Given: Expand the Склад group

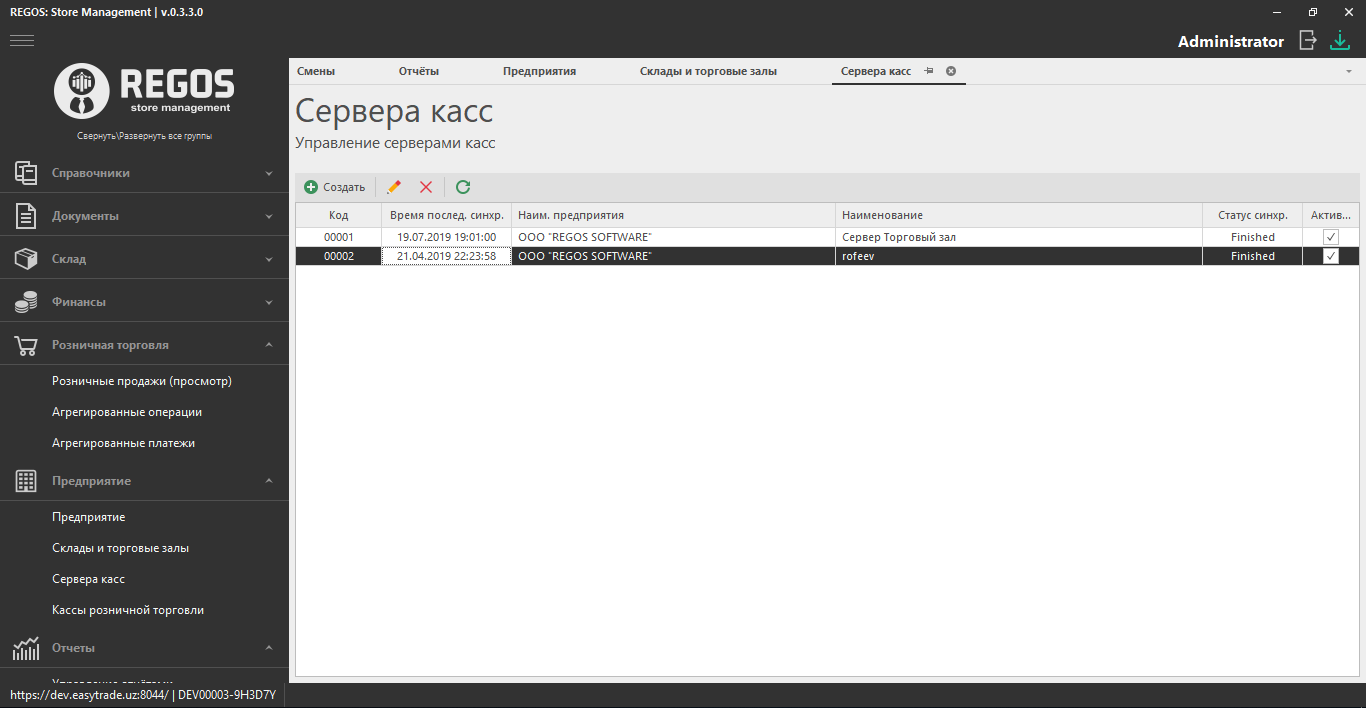Looking at the screenshot, I should click(269, 259).
